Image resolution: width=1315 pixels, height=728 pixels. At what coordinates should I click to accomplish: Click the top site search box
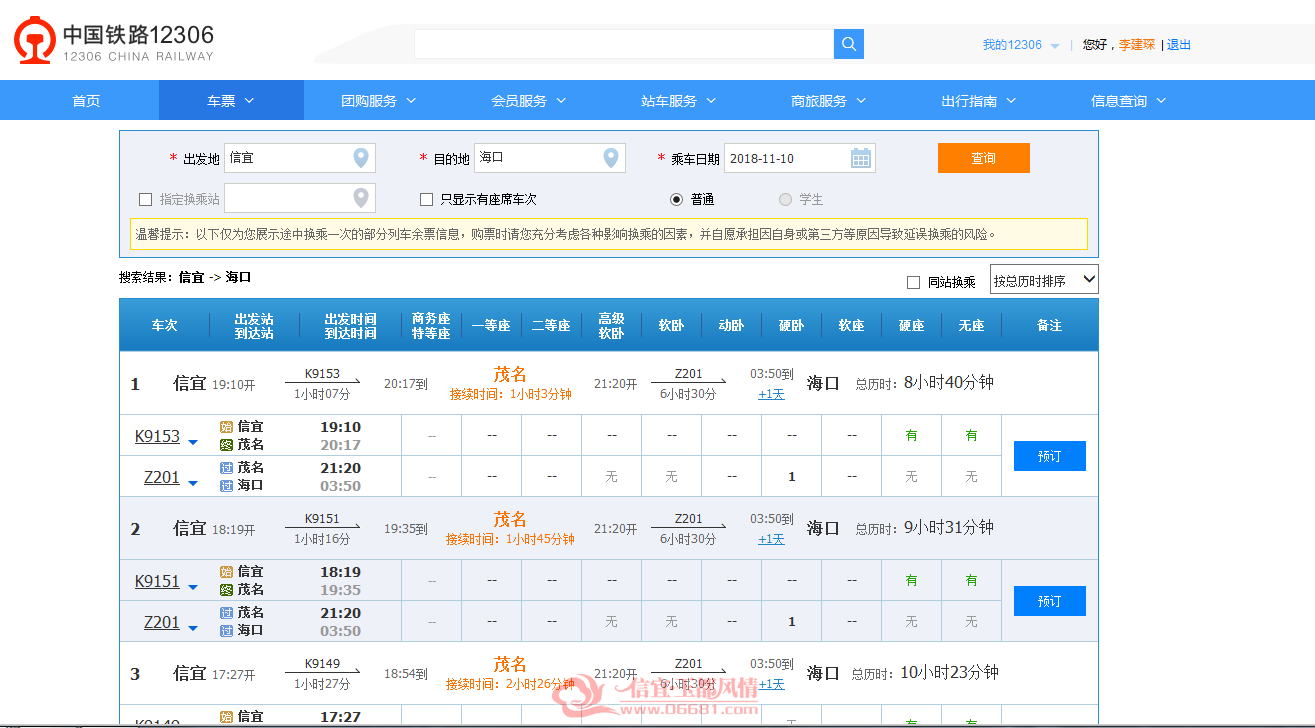pos(624,44)
